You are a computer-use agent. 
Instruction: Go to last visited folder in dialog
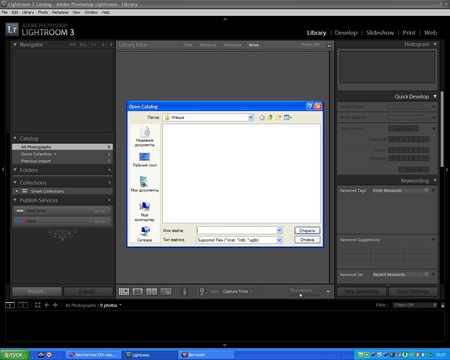coord(262,117)
